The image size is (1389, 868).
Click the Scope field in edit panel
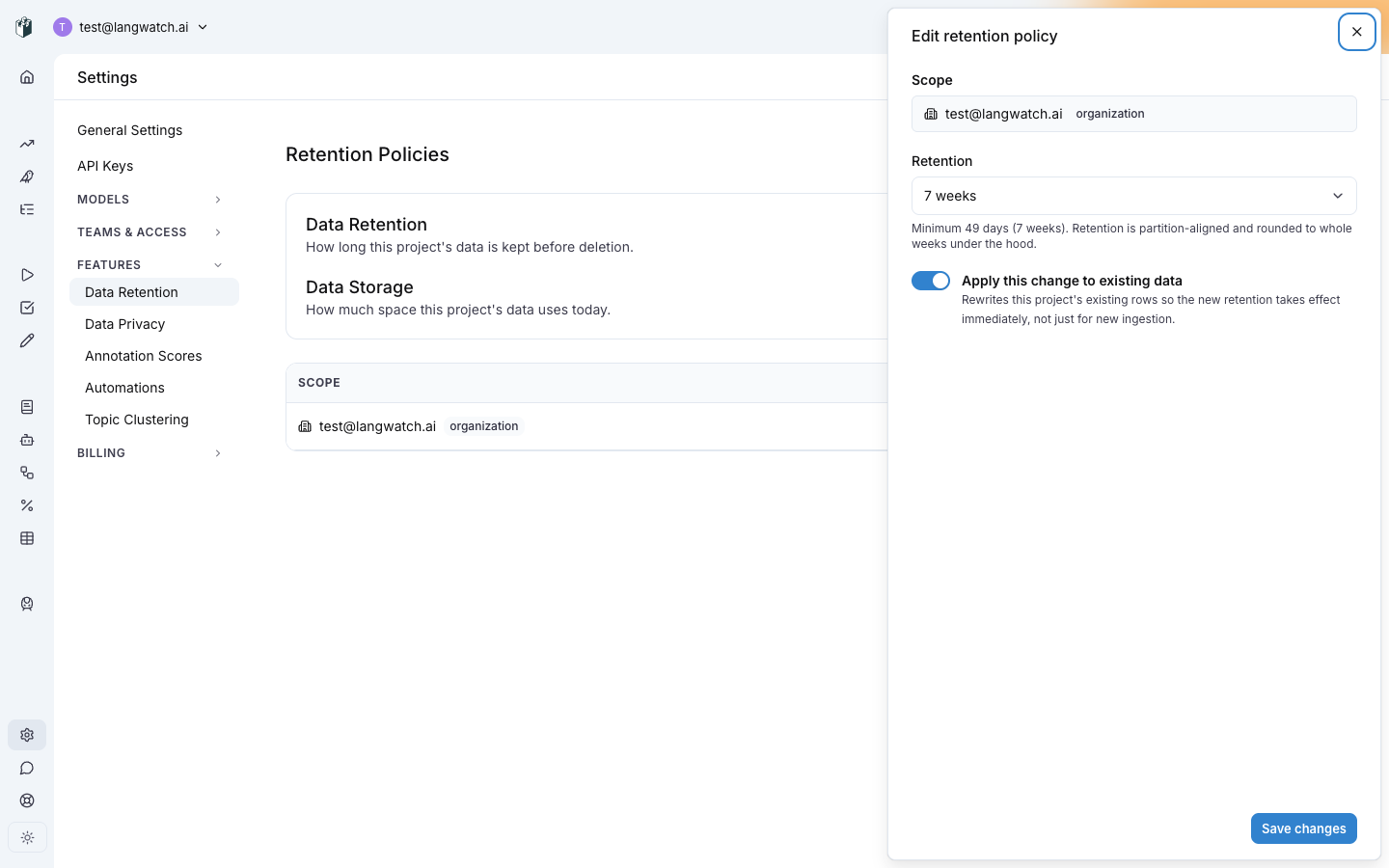[1134, 114]
